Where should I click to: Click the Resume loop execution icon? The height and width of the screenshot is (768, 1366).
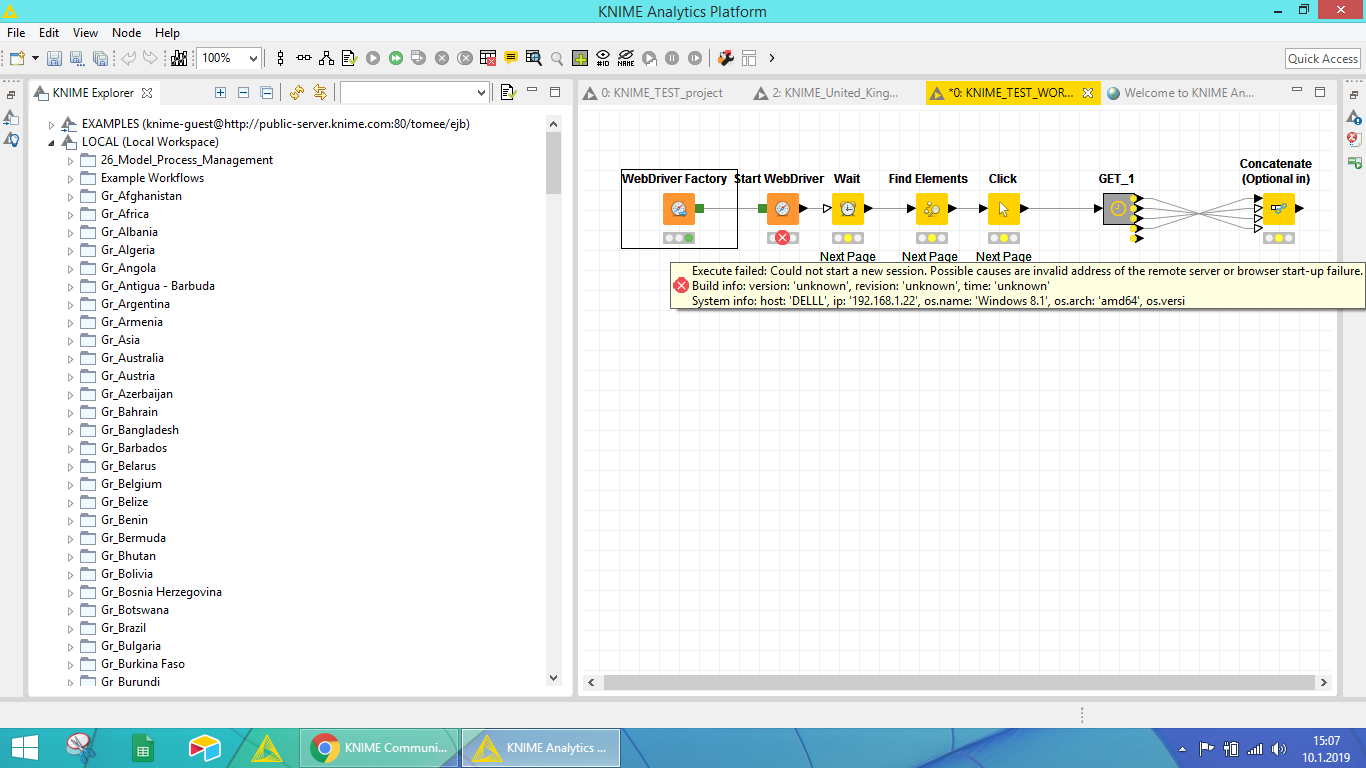pyautogui.click(x=695, y=58)
